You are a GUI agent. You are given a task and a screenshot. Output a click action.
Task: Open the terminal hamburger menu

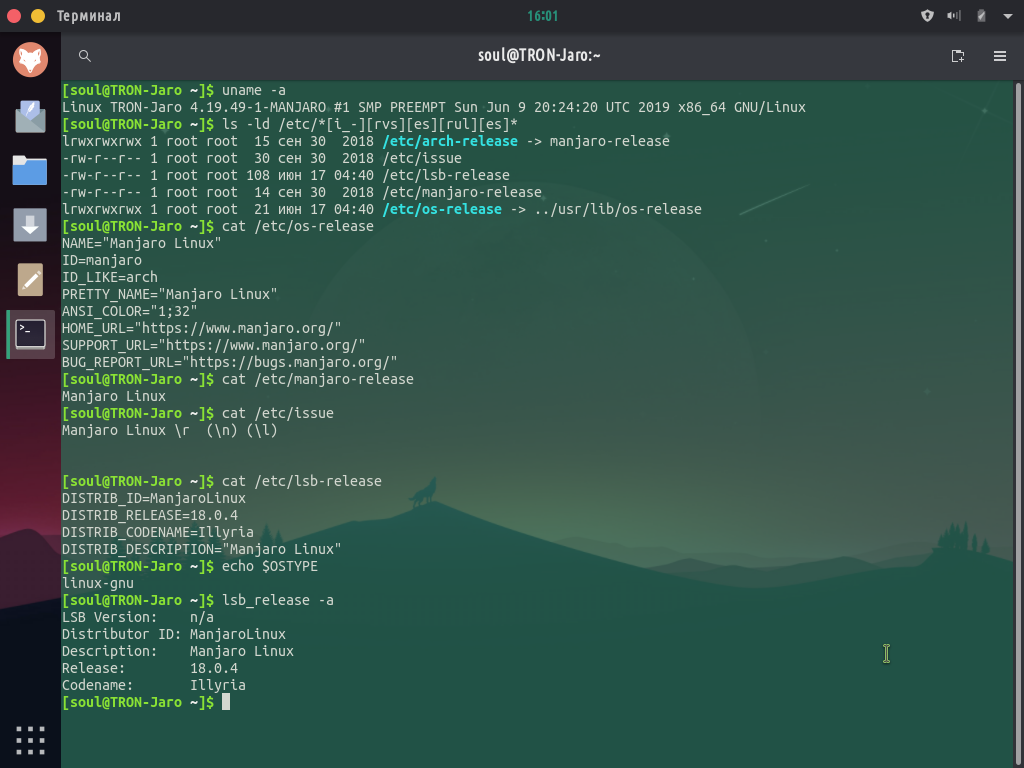pos(999,56)
